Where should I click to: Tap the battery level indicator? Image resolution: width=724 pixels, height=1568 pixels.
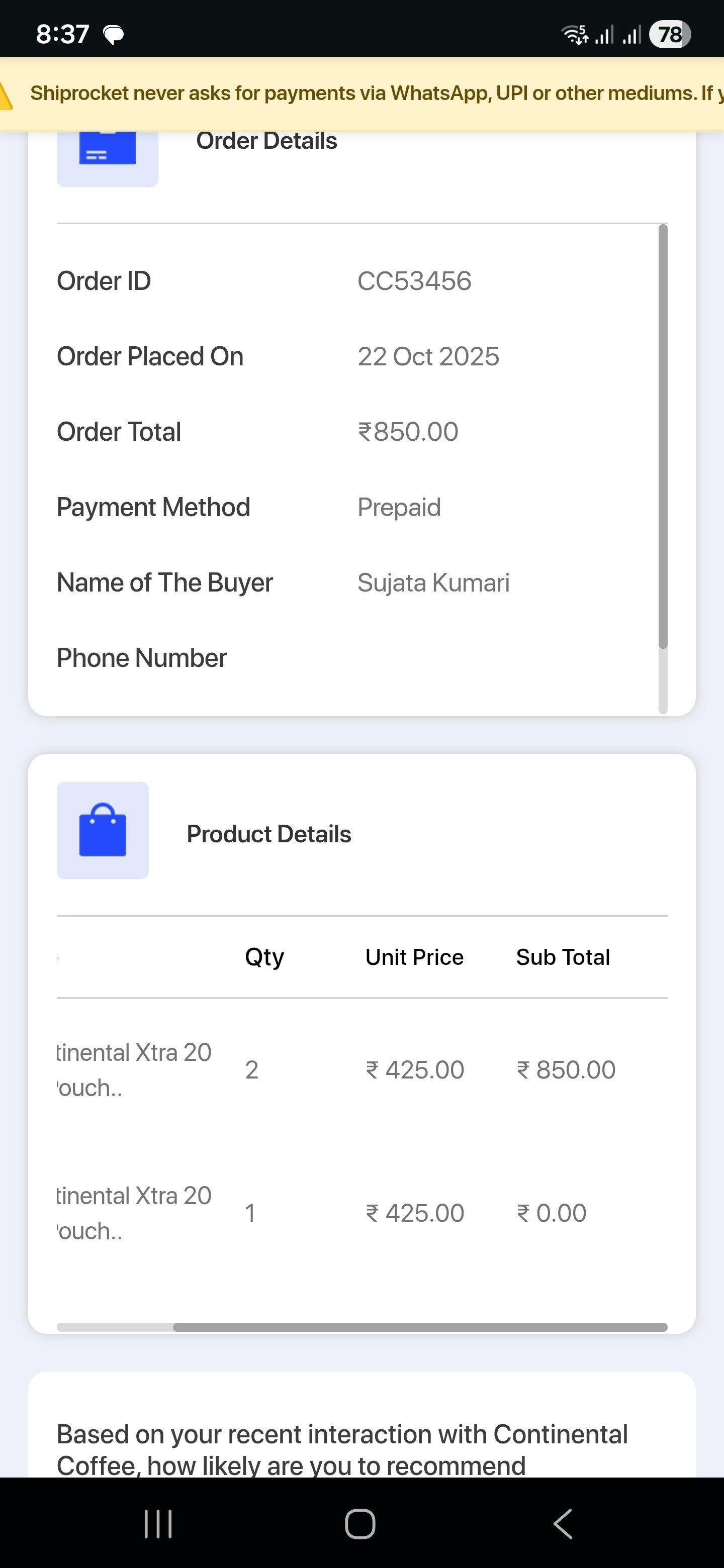(670, 34)
